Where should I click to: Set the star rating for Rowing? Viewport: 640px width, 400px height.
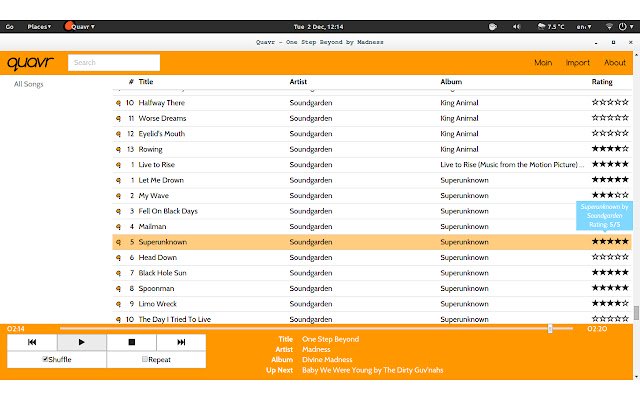(x=610, y=149)
